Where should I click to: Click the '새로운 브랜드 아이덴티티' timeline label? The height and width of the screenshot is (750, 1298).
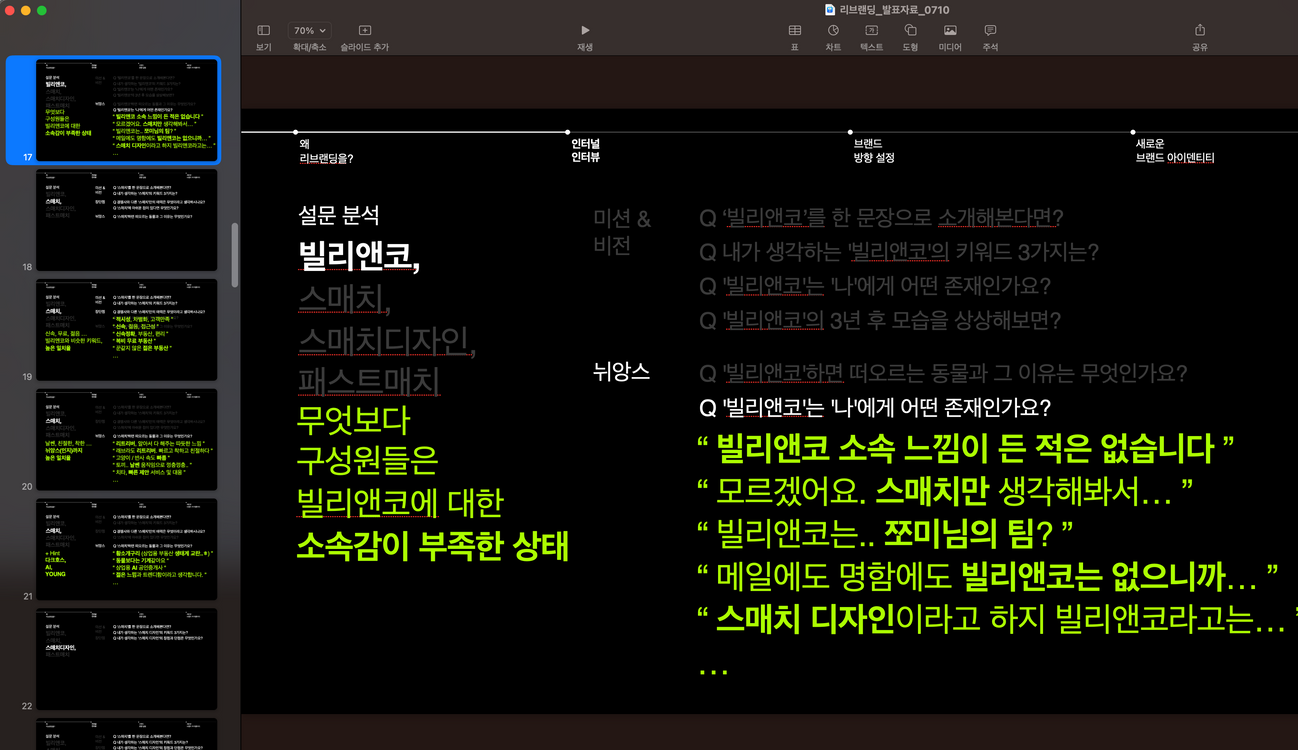click(1175, 151)
